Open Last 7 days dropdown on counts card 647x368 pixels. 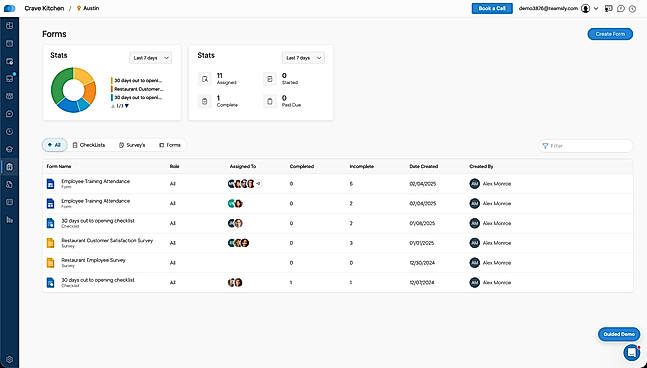tap(303, 58)
